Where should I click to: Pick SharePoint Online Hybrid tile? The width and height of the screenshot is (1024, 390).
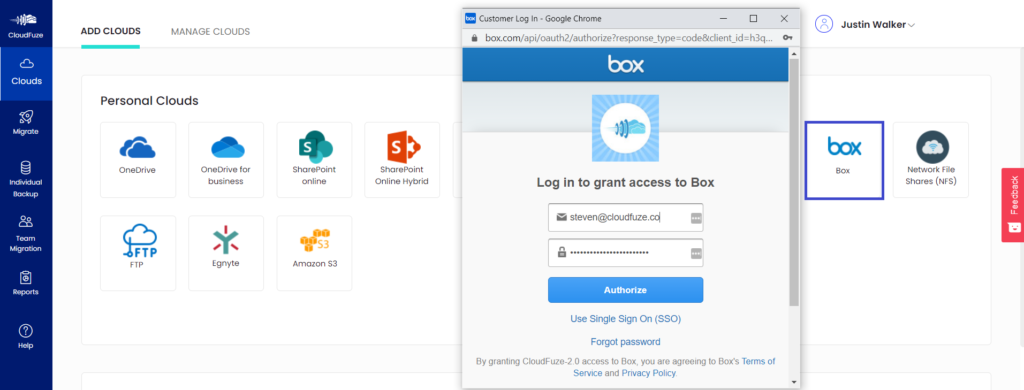pos(402,160)
